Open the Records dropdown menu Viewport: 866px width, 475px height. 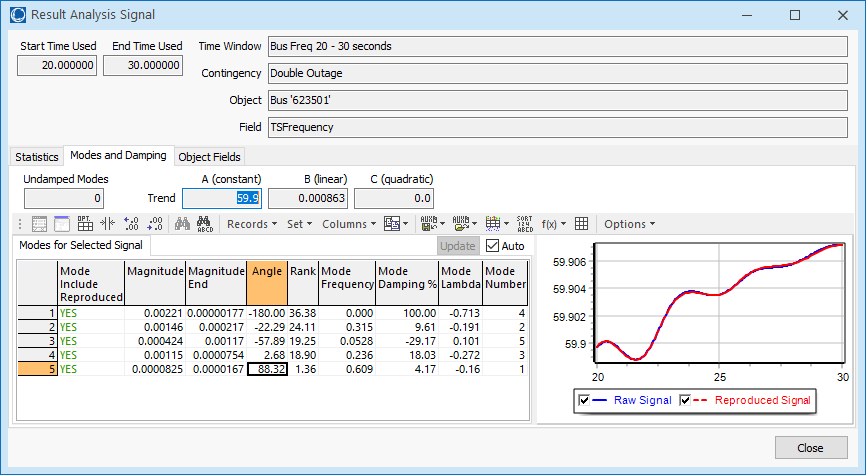(x=251, y=224)
